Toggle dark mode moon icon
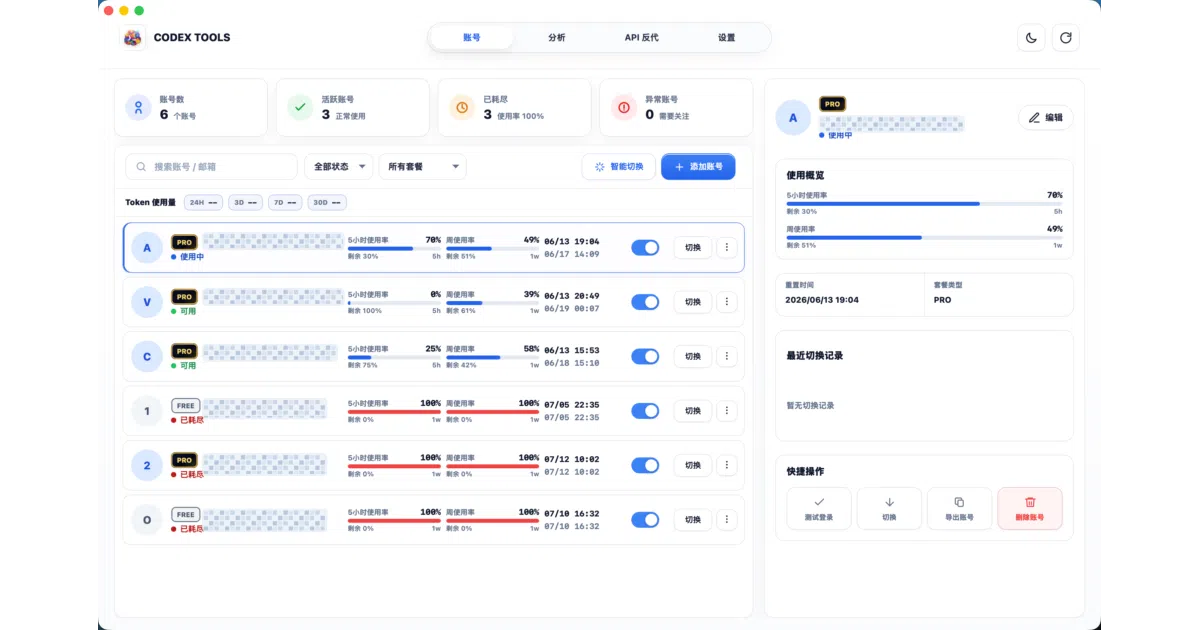 tap(1031, 38)
